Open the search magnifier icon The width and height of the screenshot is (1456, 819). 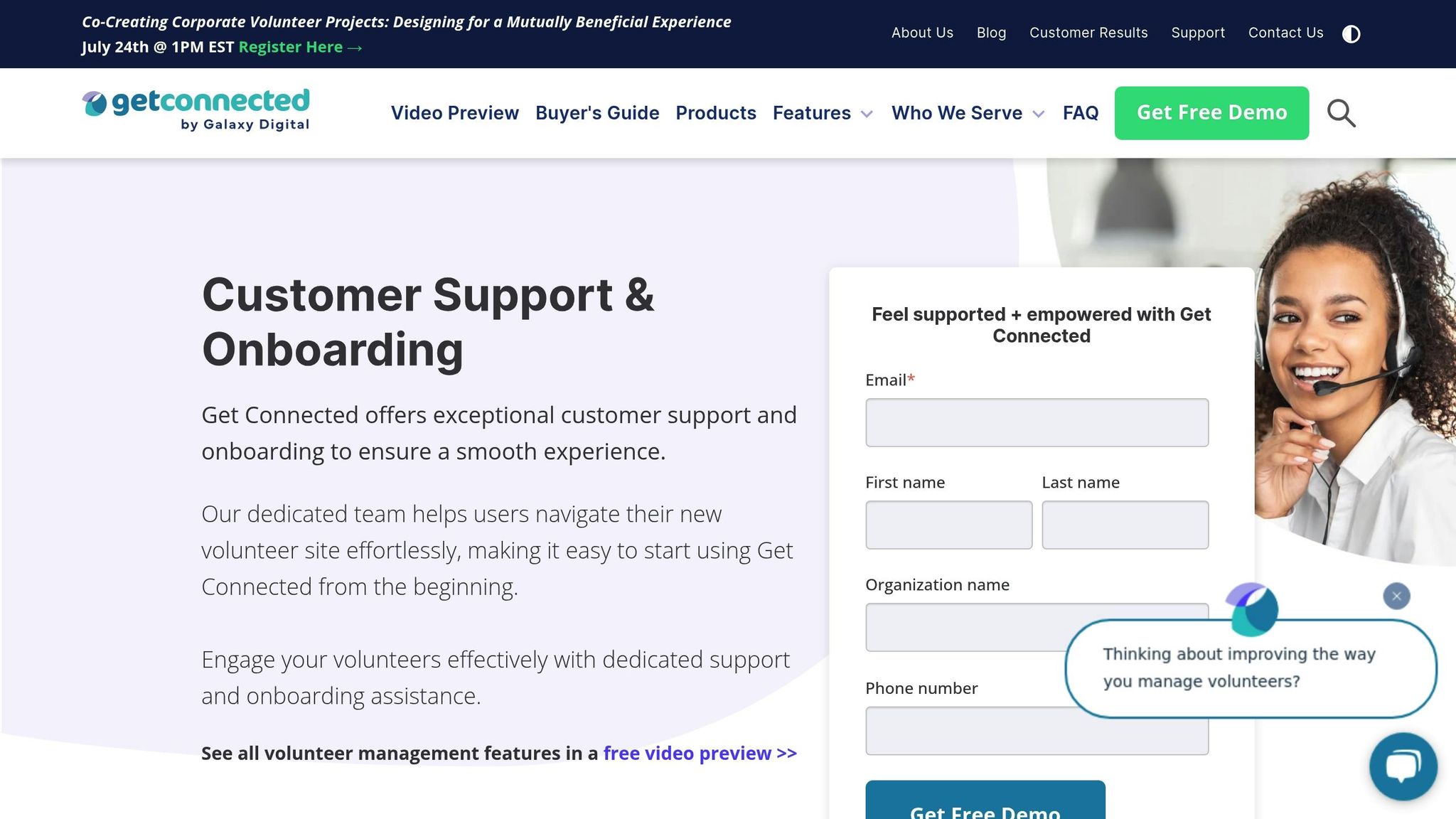[1341, 113]
